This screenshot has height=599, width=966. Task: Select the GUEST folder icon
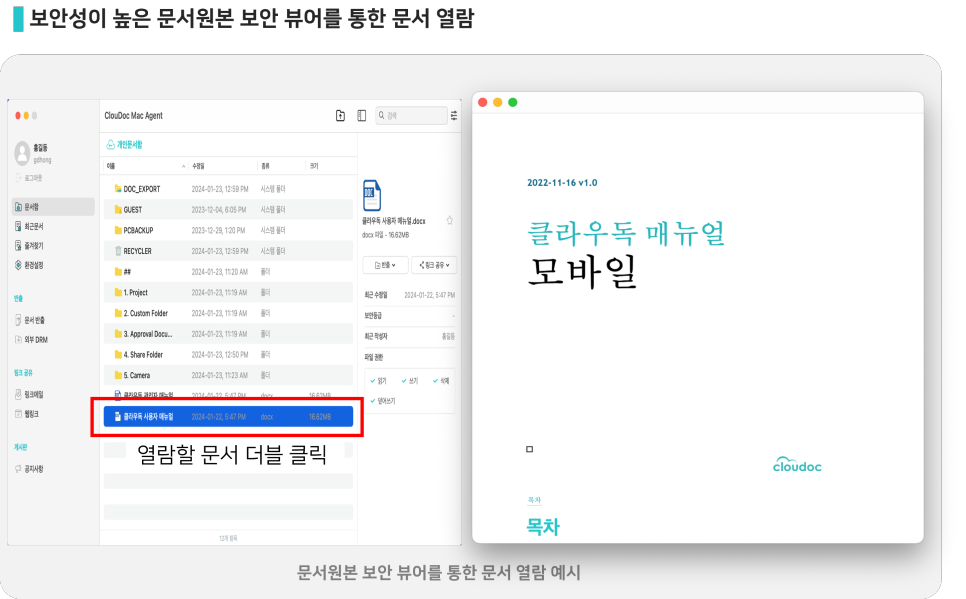(x=118, y=210)
